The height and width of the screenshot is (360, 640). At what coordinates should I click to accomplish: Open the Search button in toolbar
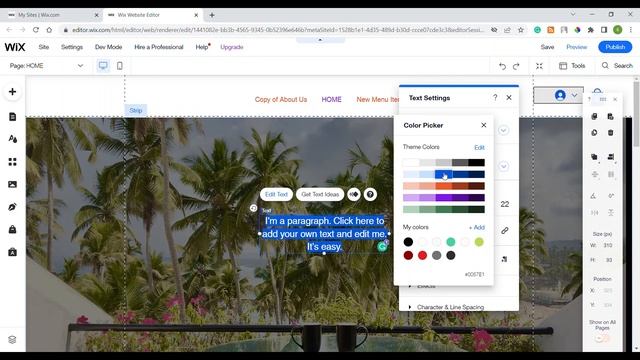click(617, 65)
